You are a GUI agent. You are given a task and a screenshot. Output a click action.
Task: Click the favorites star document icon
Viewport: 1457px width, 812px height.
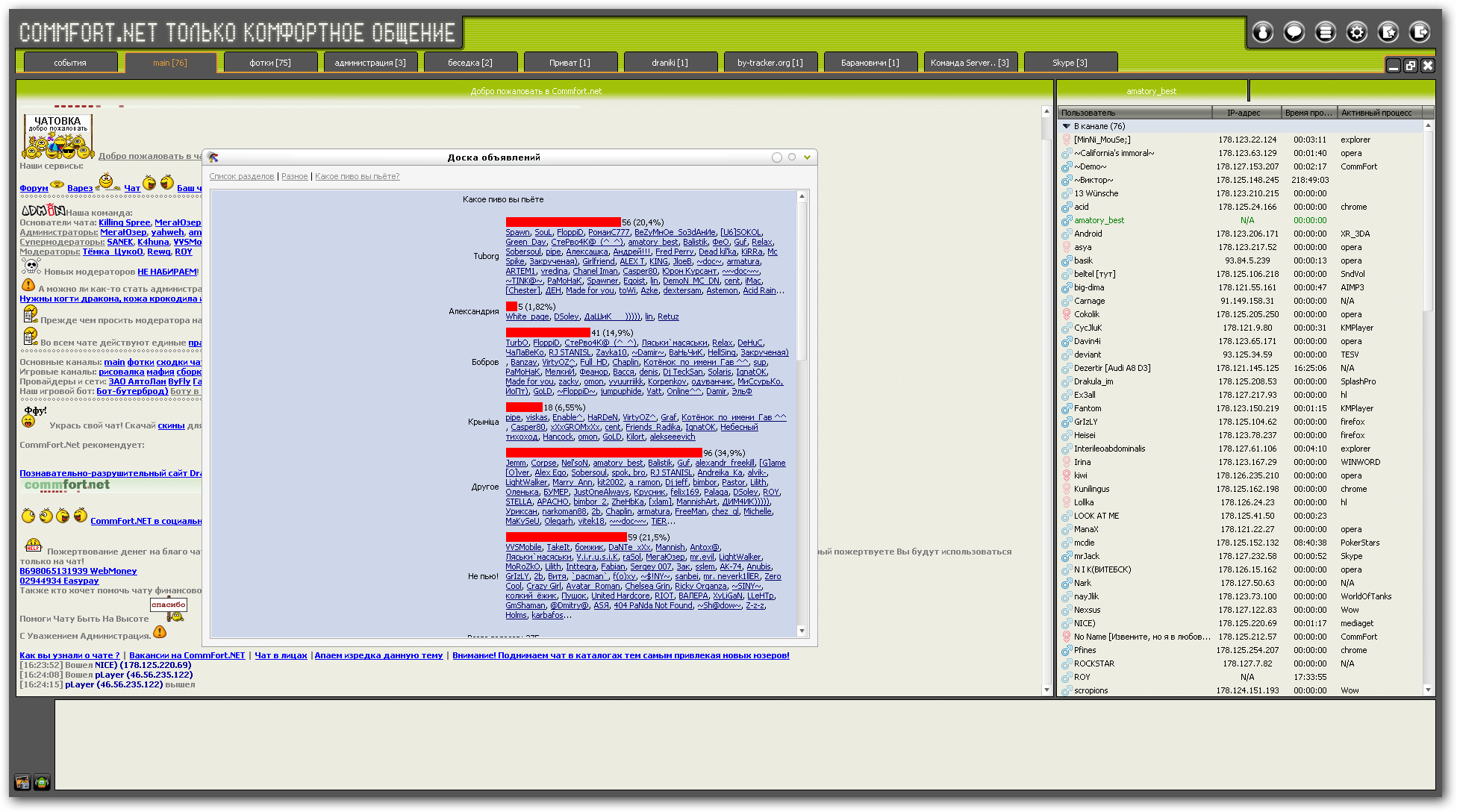[1388, 32]
